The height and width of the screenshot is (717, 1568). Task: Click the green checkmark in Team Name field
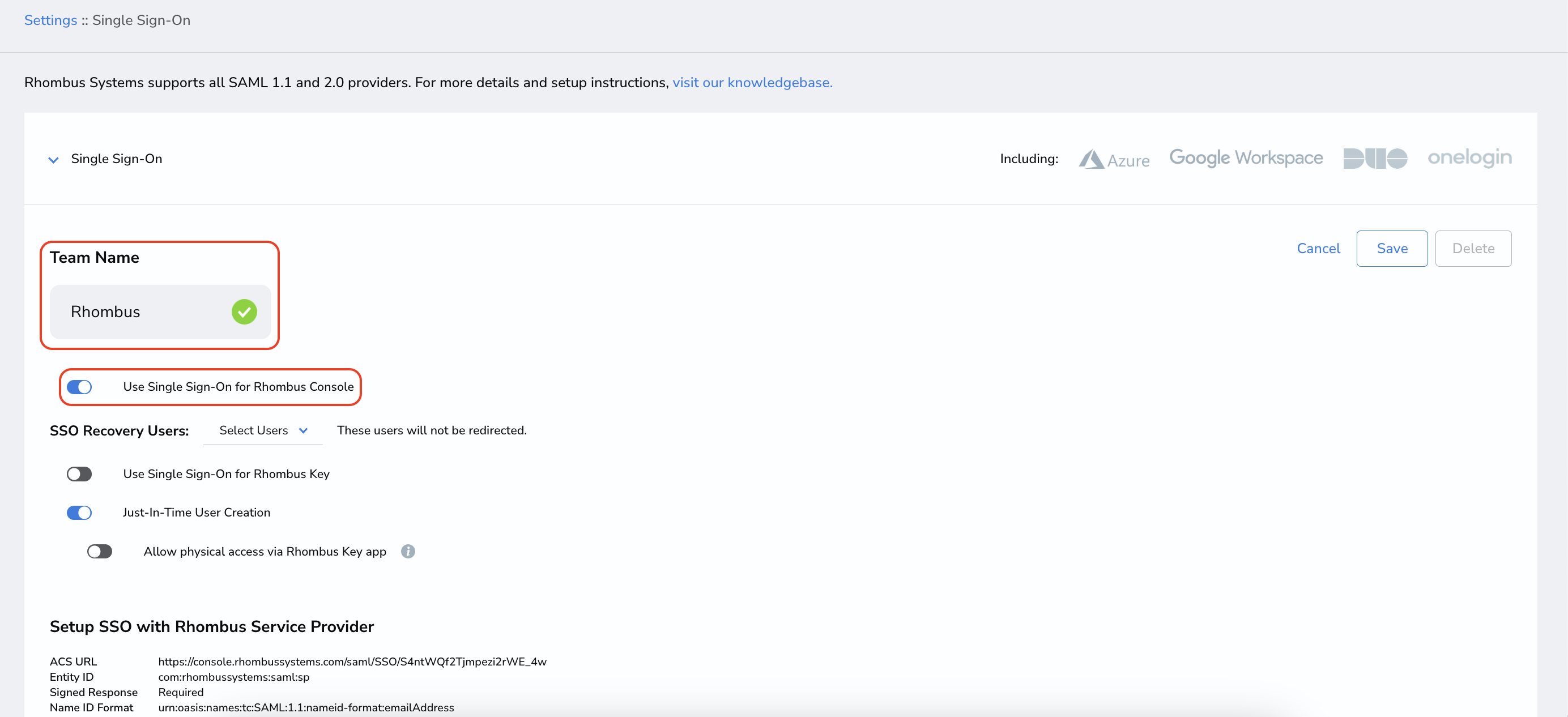244,311
